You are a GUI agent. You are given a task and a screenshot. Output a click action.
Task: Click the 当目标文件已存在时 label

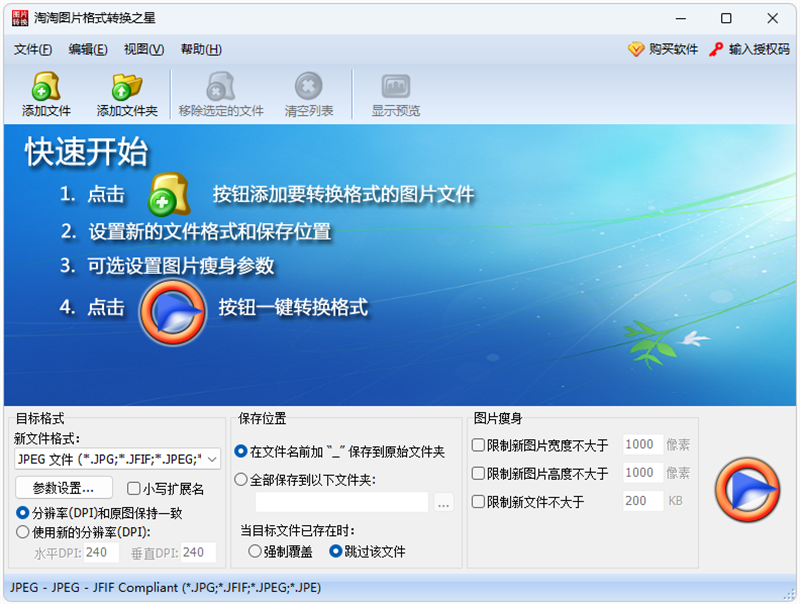[298, 531]
